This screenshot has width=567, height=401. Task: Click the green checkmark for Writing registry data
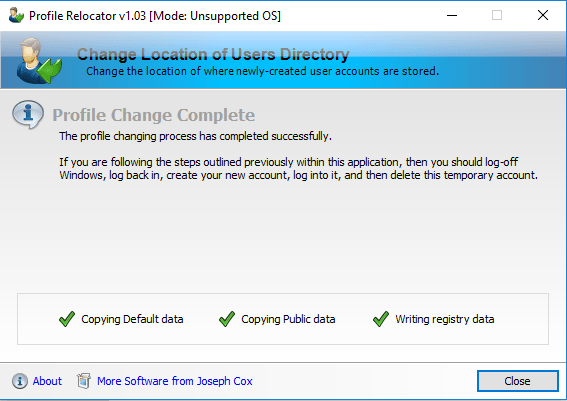pyautogui.click(x=381, y=319)
